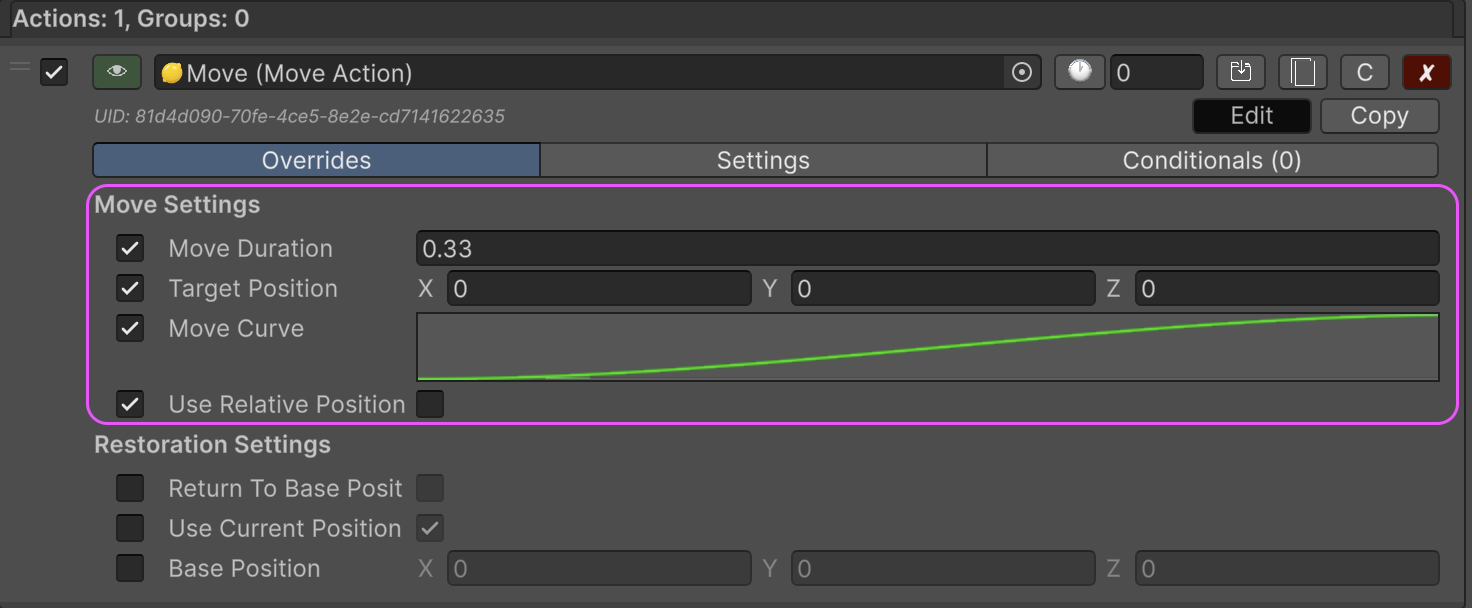This screenshot has width=1472, height=608.
Task: Grab the drag handle beside Move action
Action: point(20,67)
